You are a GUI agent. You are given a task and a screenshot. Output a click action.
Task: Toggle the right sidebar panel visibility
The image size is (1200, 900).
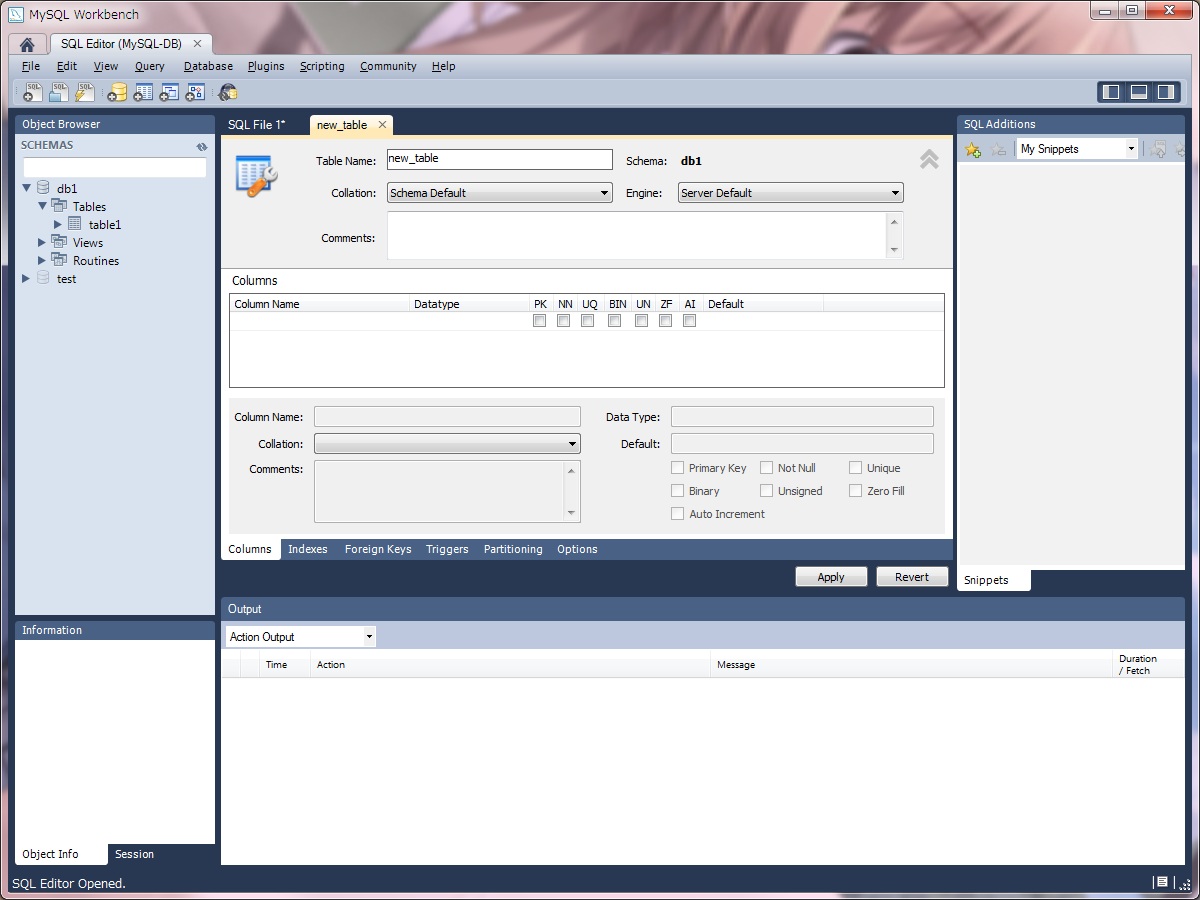pyautogui.click(x=1165, y=92)
